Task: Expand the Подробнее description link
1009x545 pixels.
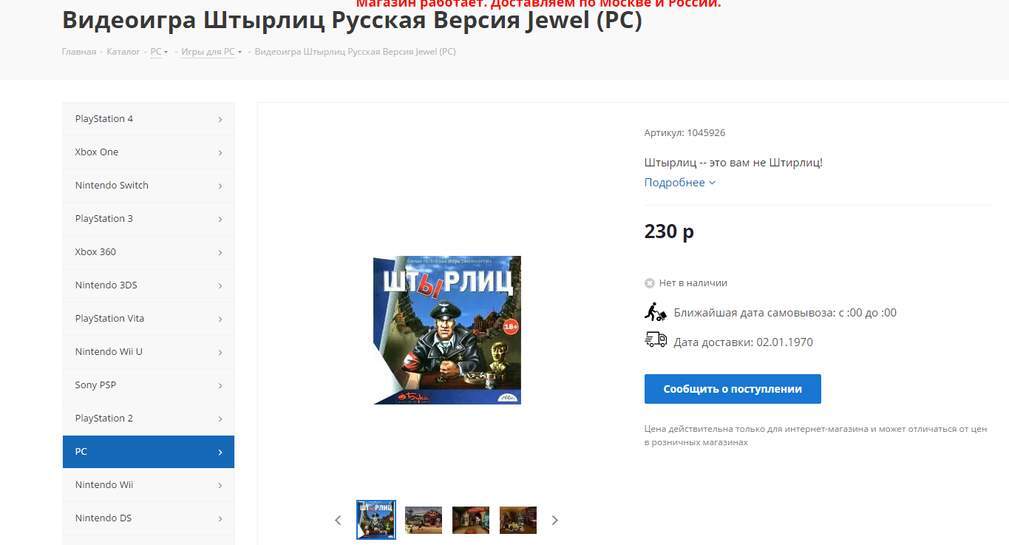Action: pyautogui.click(x=680, y=183)
